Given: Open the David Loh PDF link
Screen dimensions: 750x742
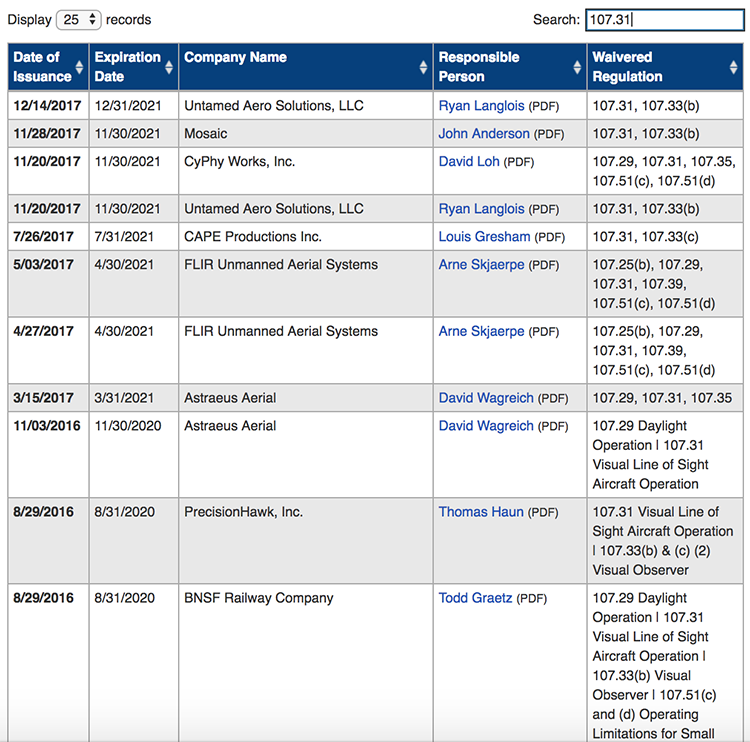Looking at the screenshot, I should pyautogui.click(x=469, y=162).
